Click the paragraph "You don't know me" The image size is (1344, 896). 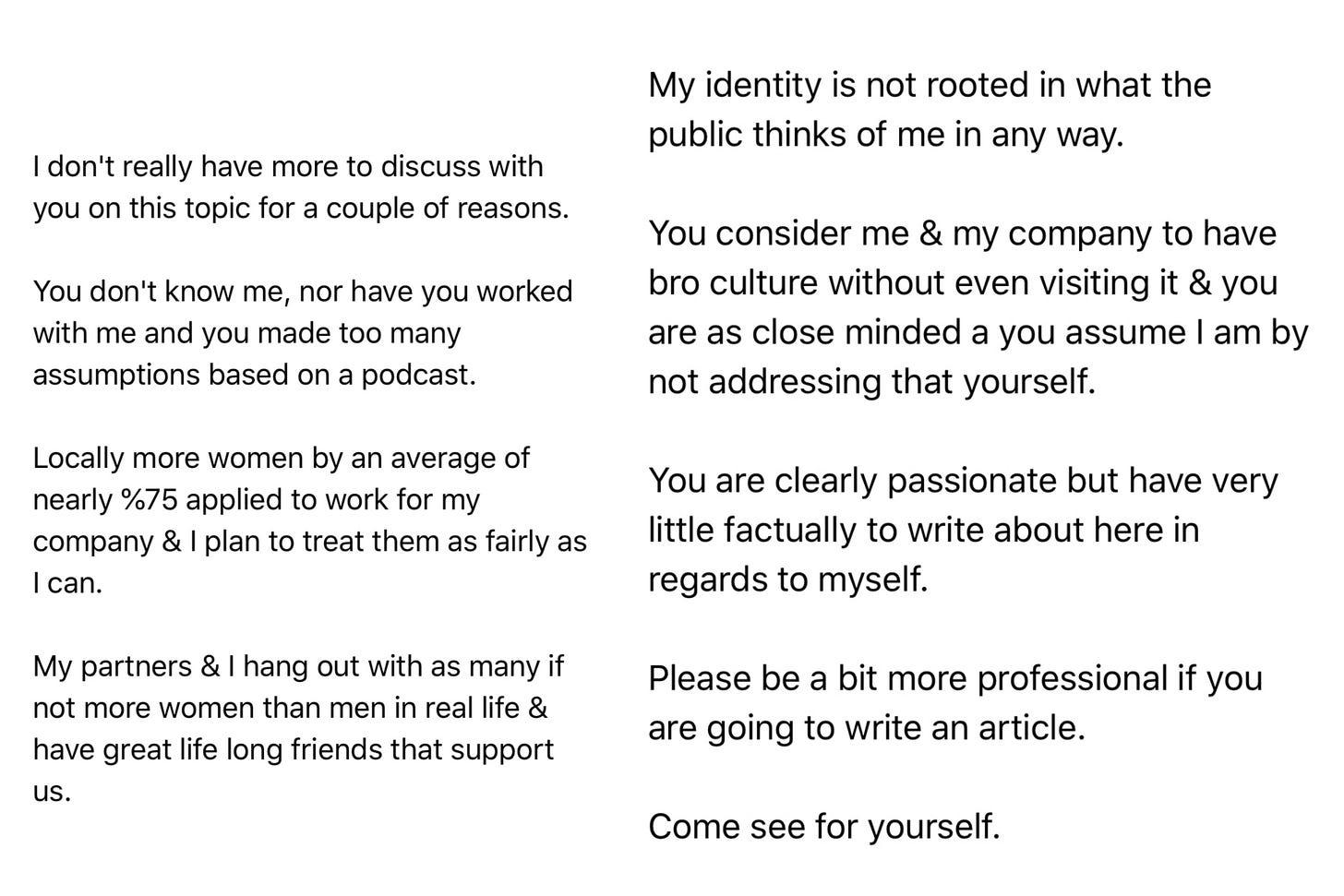(x=303, y=333)
